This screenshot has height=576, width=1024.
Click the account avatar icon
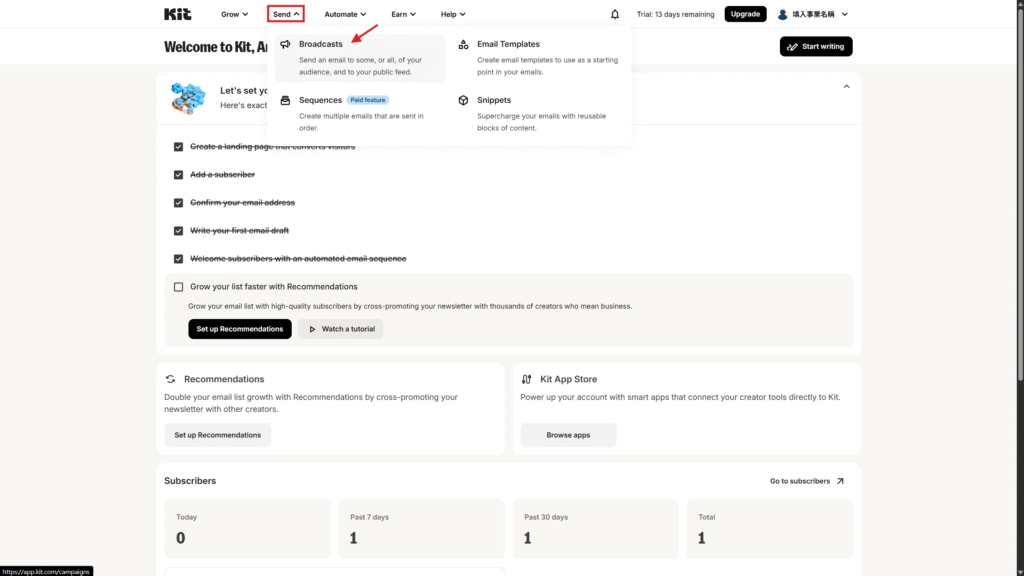tap(783, 14)
